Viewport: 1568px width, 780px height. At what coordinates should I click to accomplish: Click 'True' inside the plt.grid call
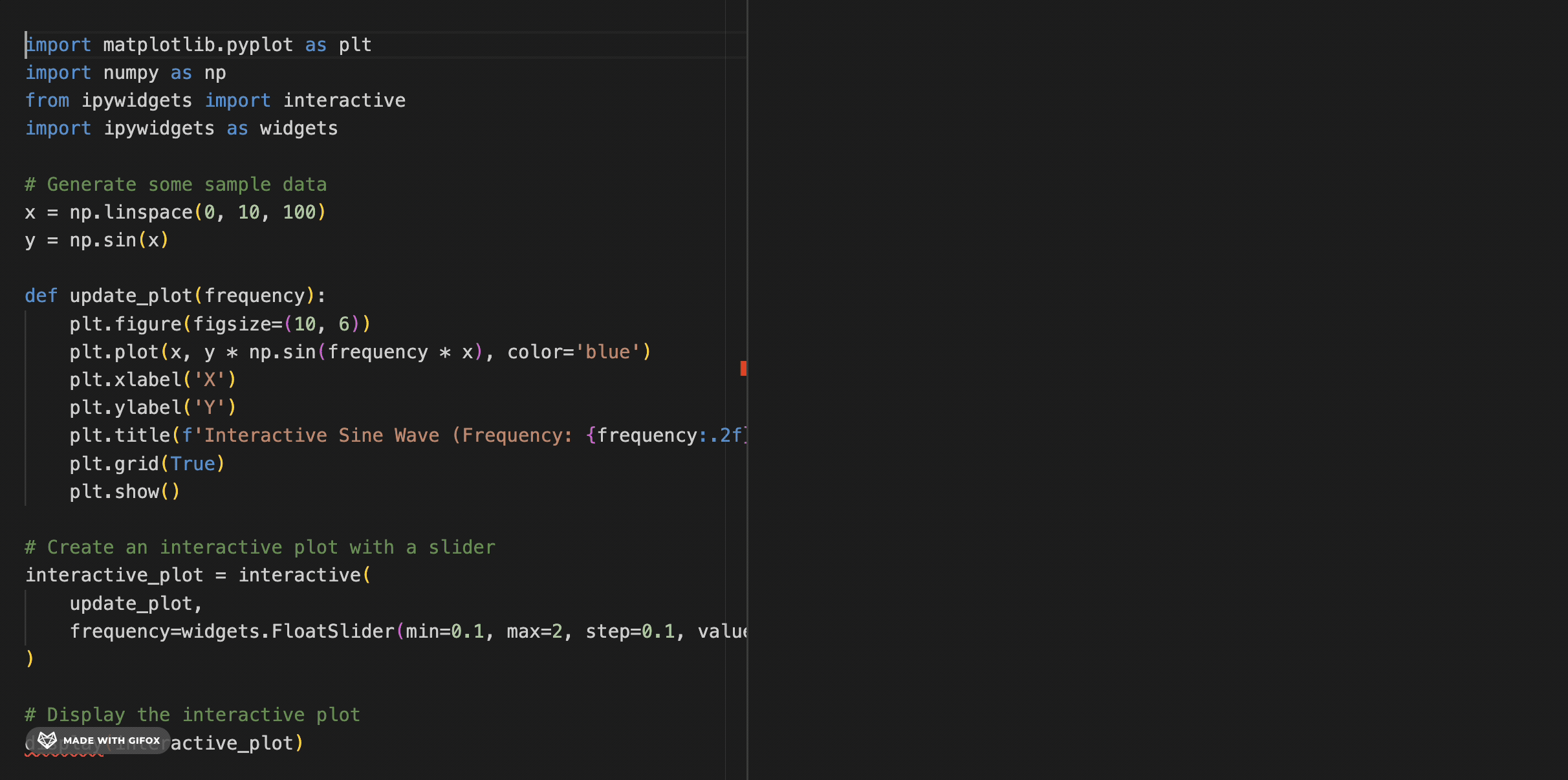192,464
